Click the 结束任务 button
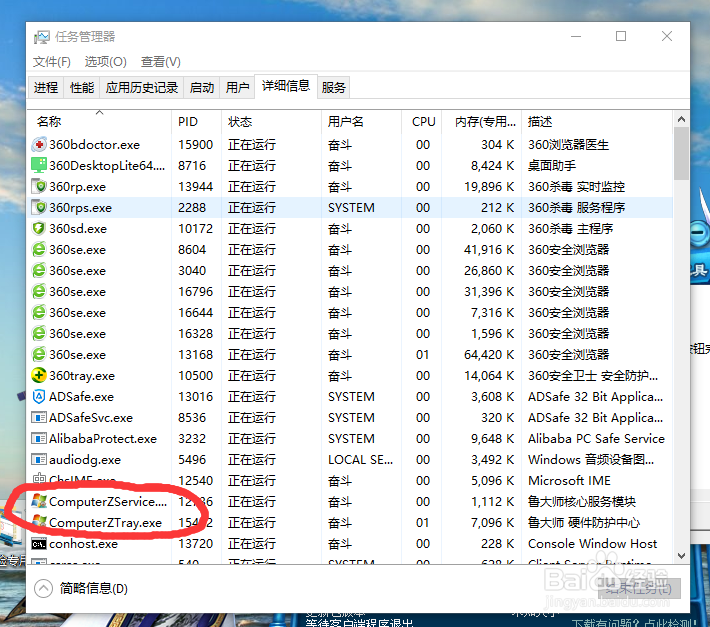710x627 pixels. click(639, 588)
